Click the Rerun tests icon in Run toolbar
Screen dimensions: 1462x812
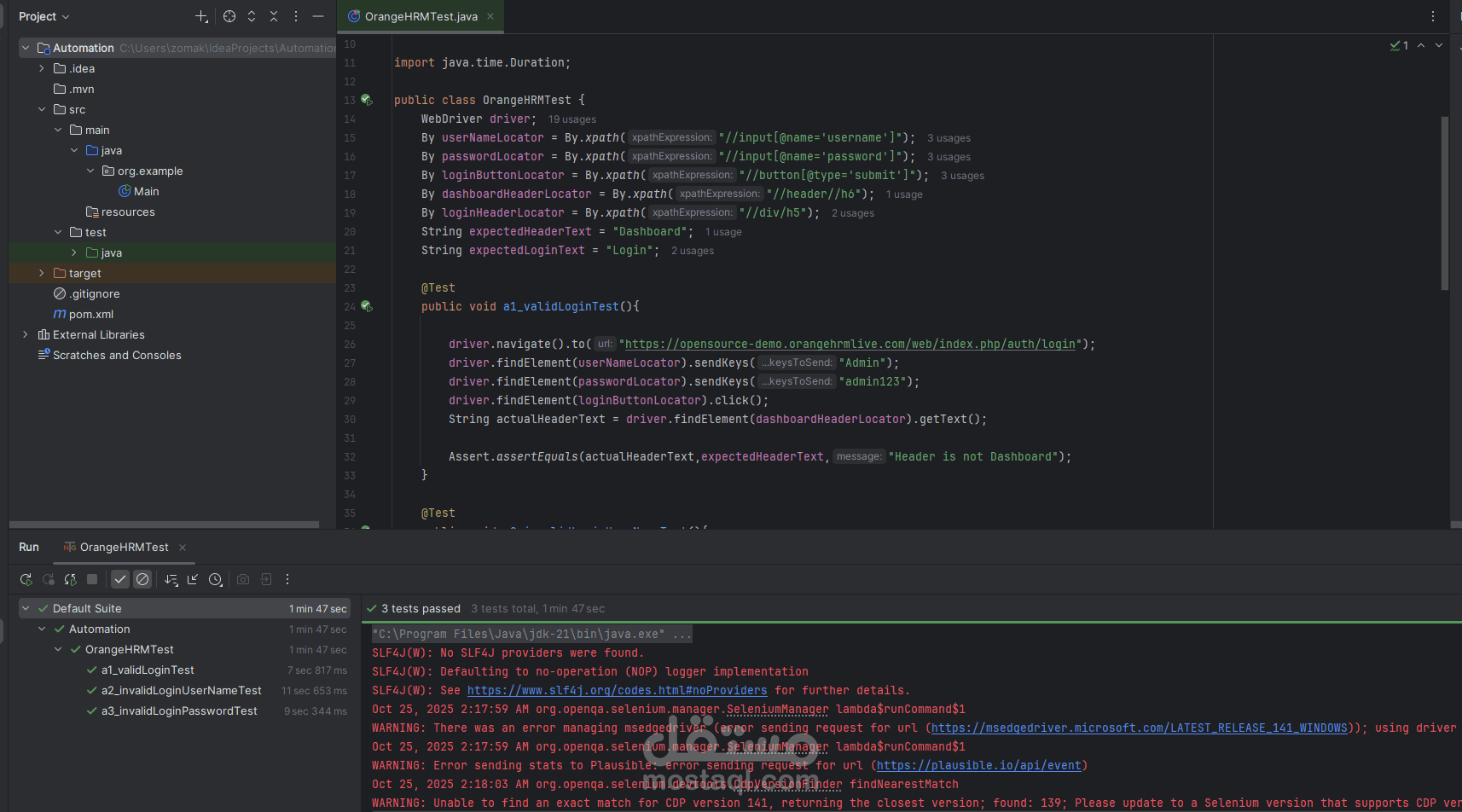pos(26,579)
